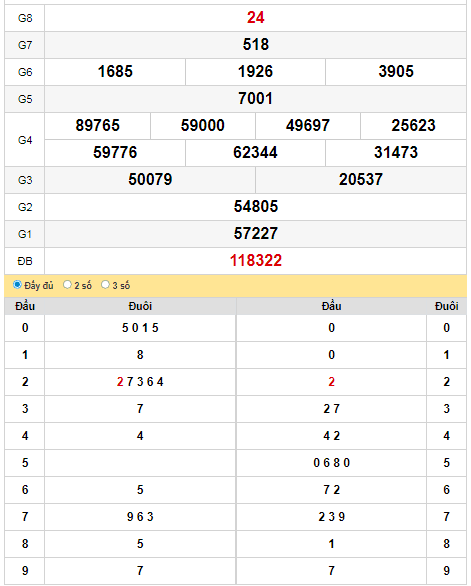Click the right "Đuôi" column header
Image resolution: width=471 pixels, height=586 pixels.
click(447, 306)
